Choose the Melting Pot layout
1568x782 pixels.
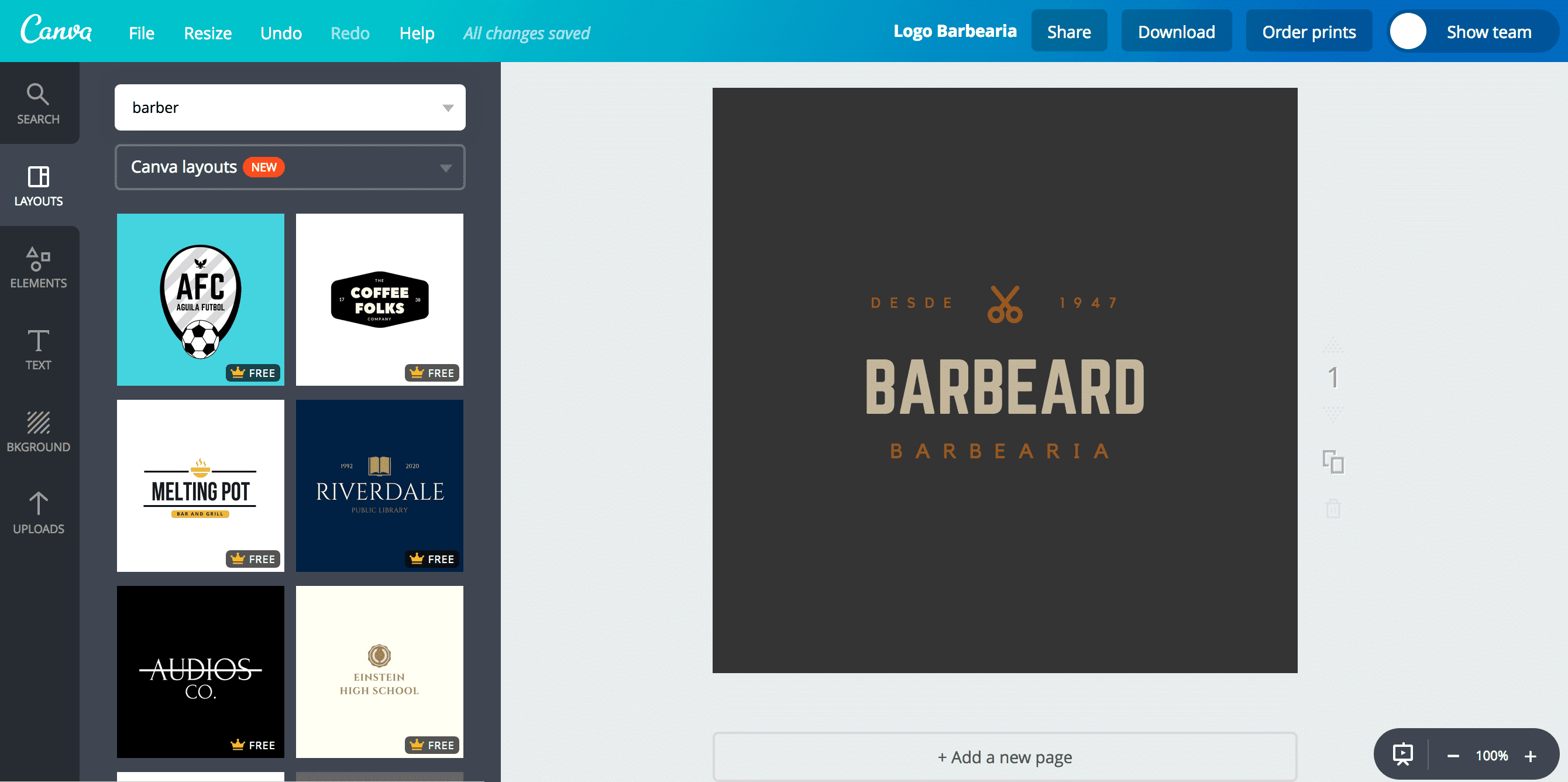click(200, 485)
